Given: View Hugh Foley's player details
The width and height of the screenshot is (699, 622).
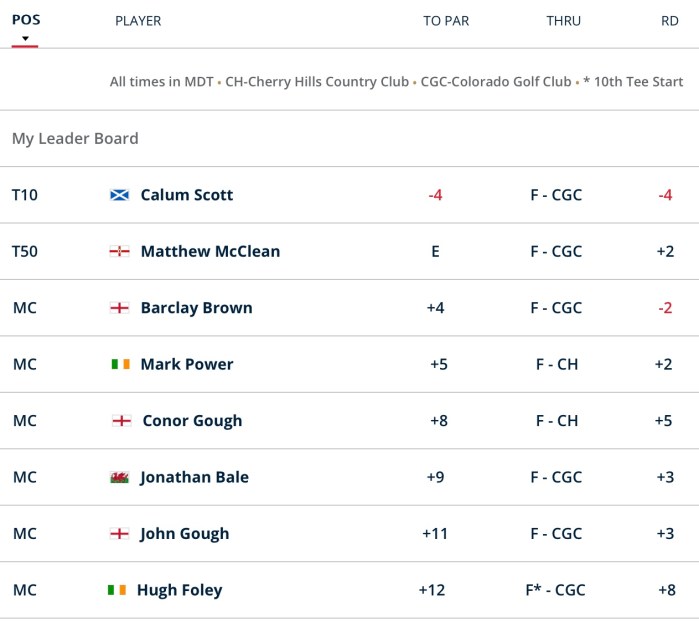Looking at the screenshot, I should (x=179, y=590).
